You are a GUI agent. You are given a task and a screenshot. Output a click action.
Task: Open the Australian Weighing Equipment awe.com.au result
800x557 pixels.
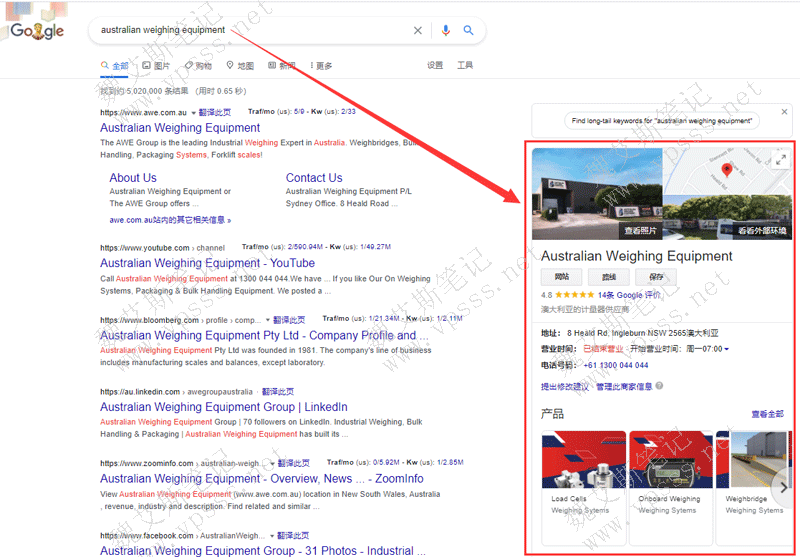click(x=180, y=128)
